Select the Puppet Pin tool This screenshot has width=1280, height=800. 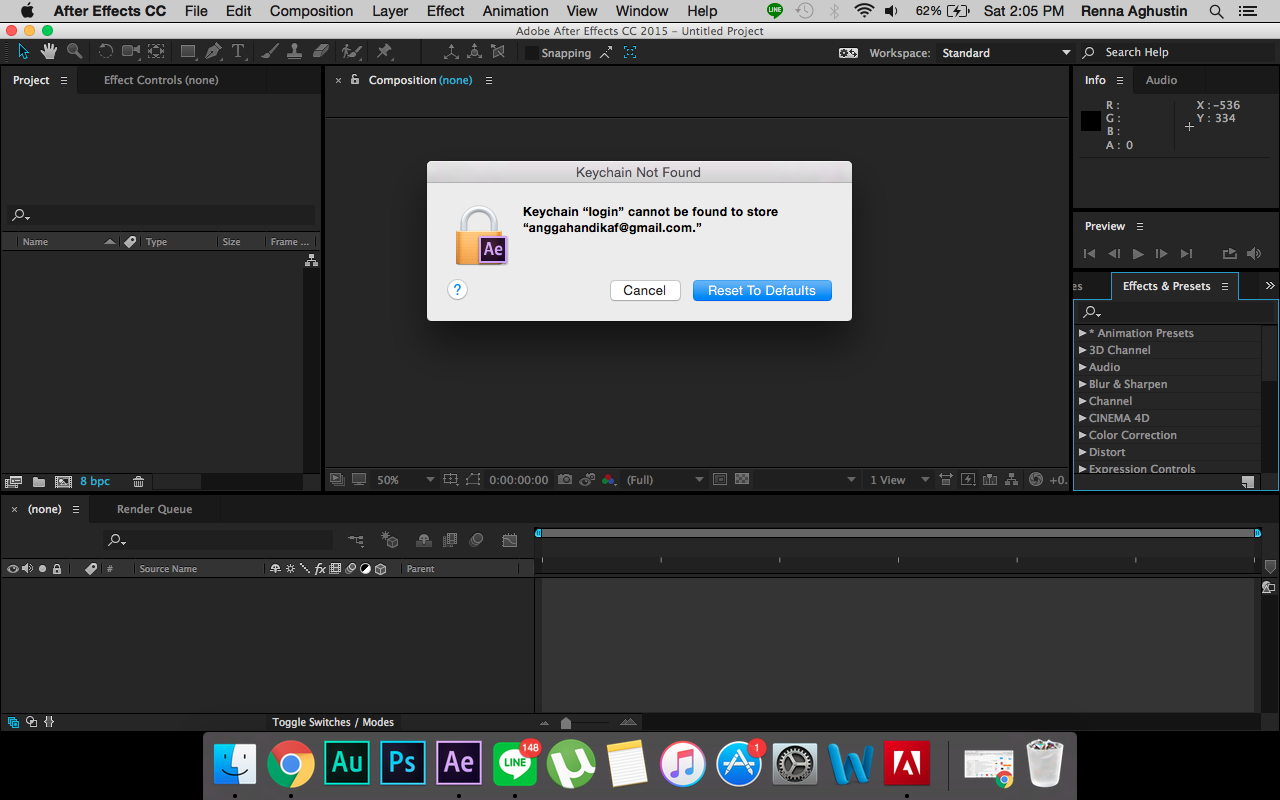(x=384, y=51)
